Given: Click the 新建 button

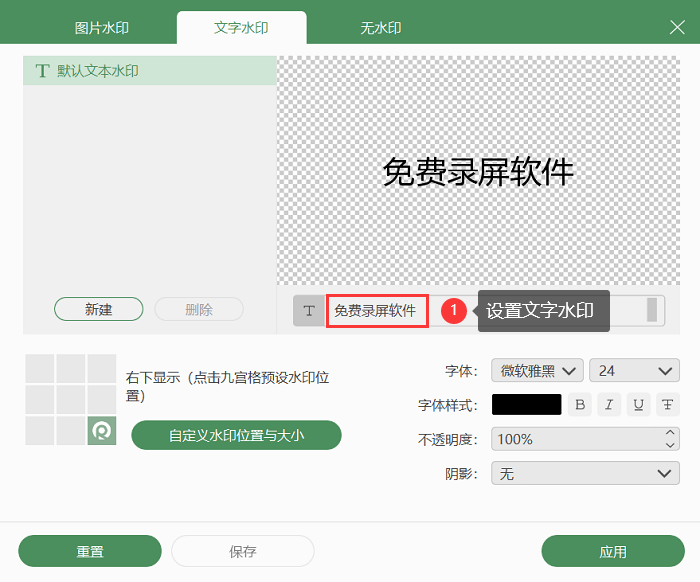Looking at the screenshot, I should [x=99, y=309].
